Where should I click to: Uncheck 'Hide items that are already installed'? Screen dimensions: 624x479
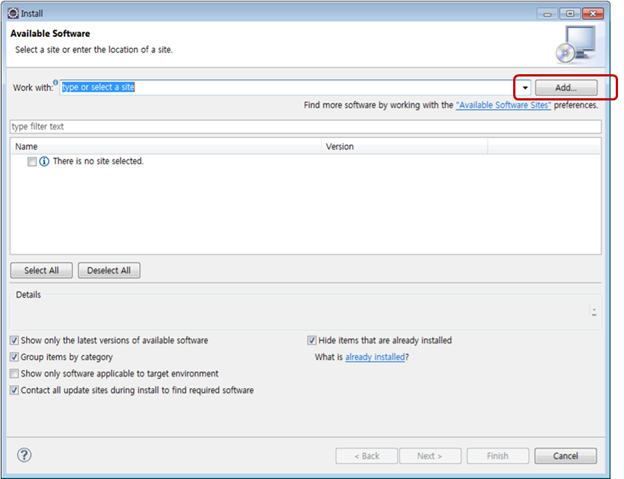[312, 340]
